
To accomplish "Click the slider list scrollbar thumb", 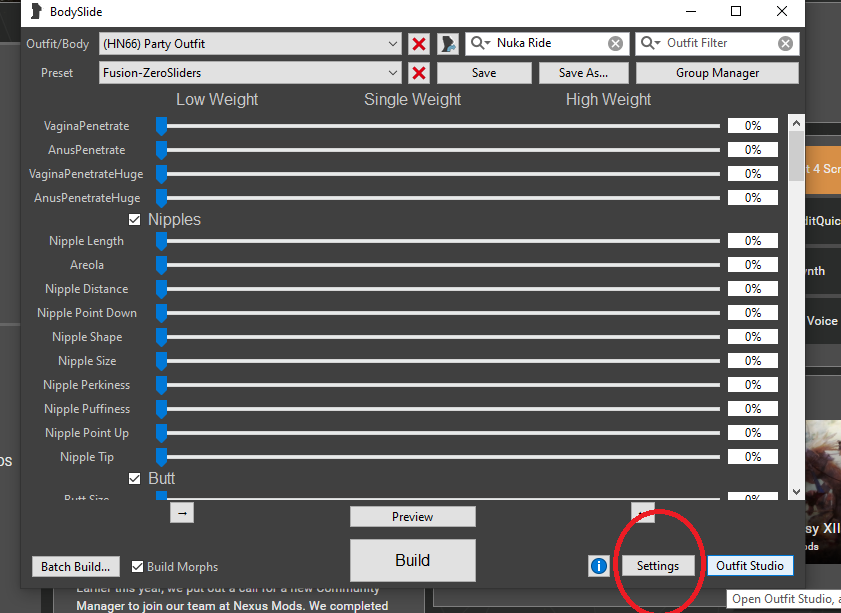I will (x=796, y=156).
